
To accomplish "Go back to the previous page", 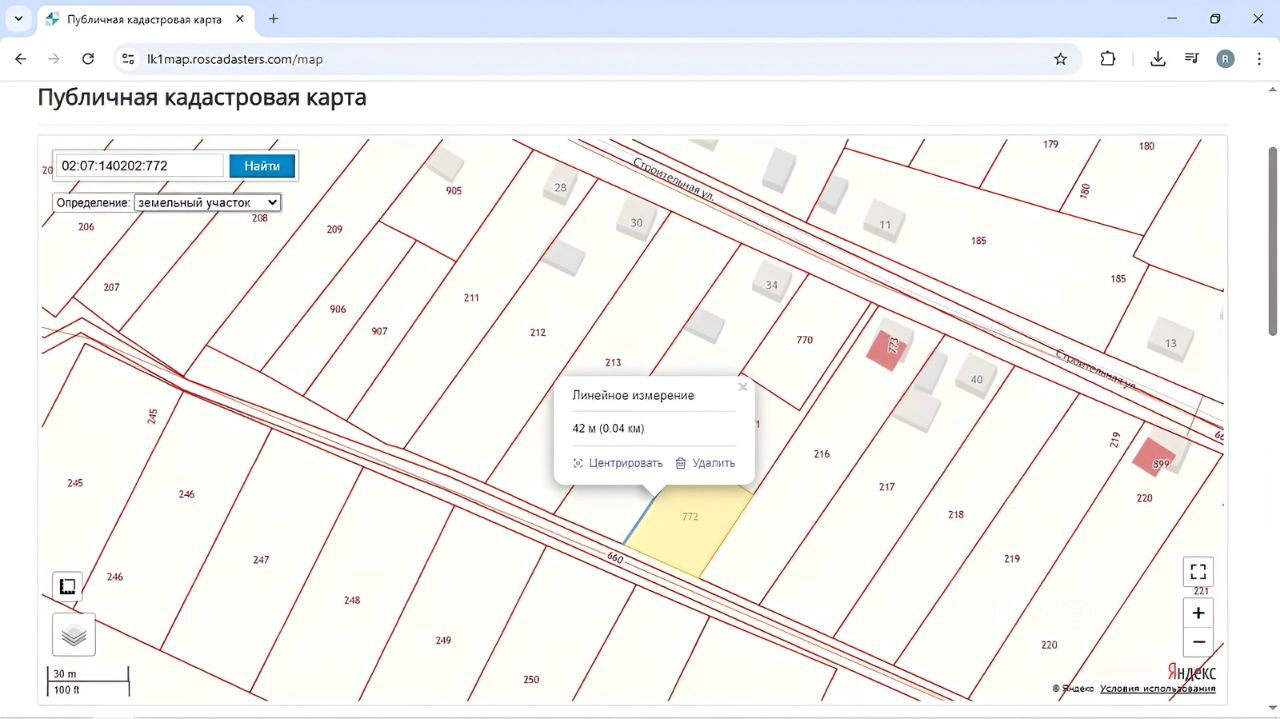I will tap(21, 59).
